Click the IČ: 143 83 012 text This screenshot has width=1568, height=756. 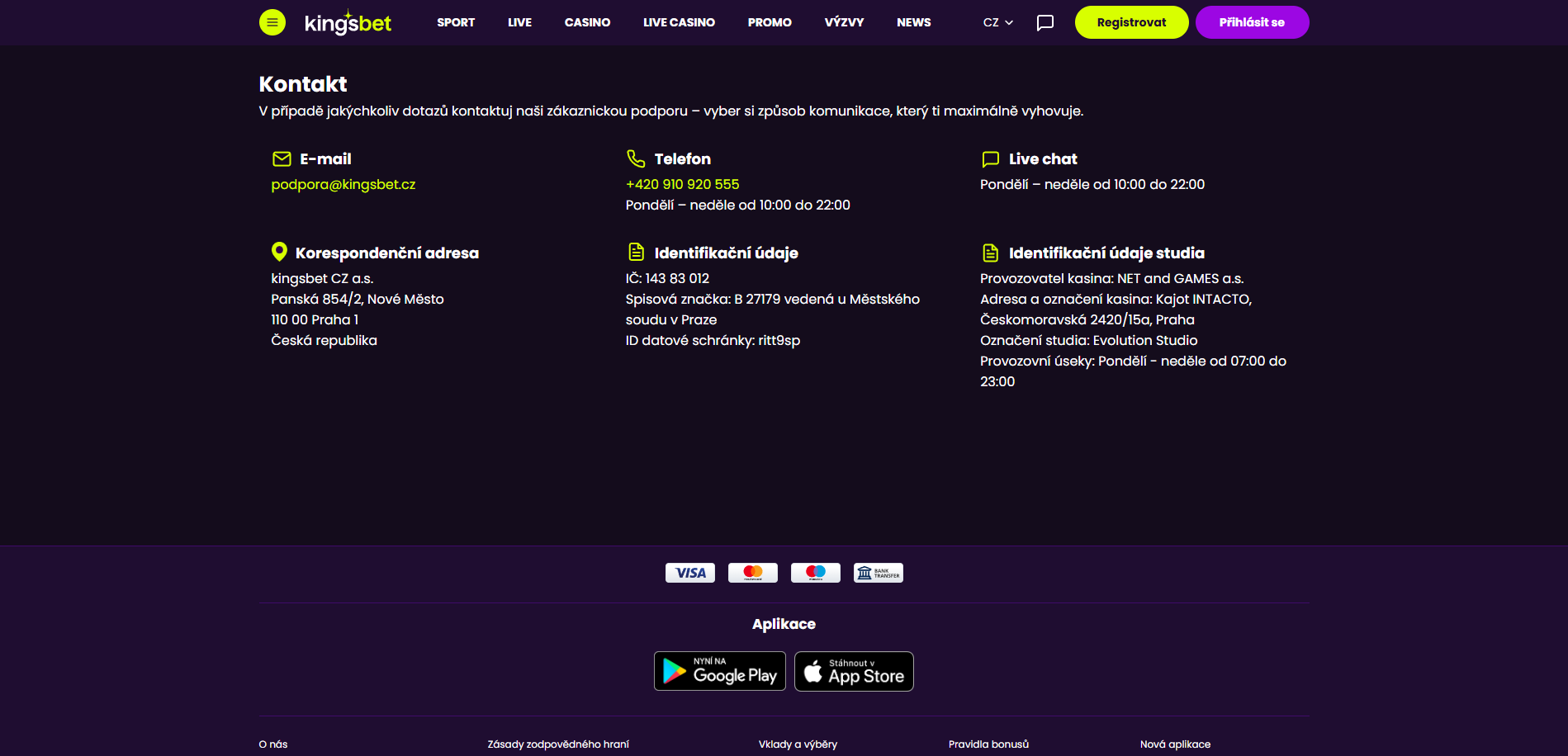[x=667, y=278]
